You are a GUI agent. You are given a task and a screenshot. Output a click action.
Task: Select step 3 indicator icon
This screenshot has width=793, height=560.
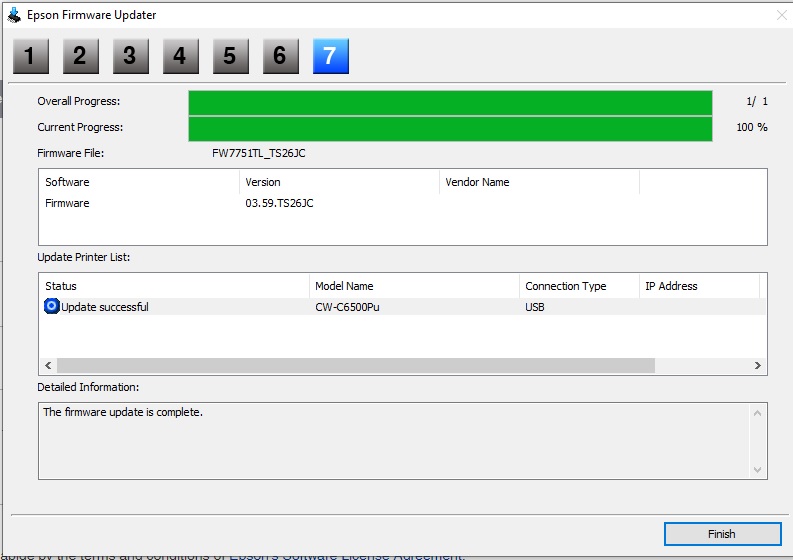131,56
